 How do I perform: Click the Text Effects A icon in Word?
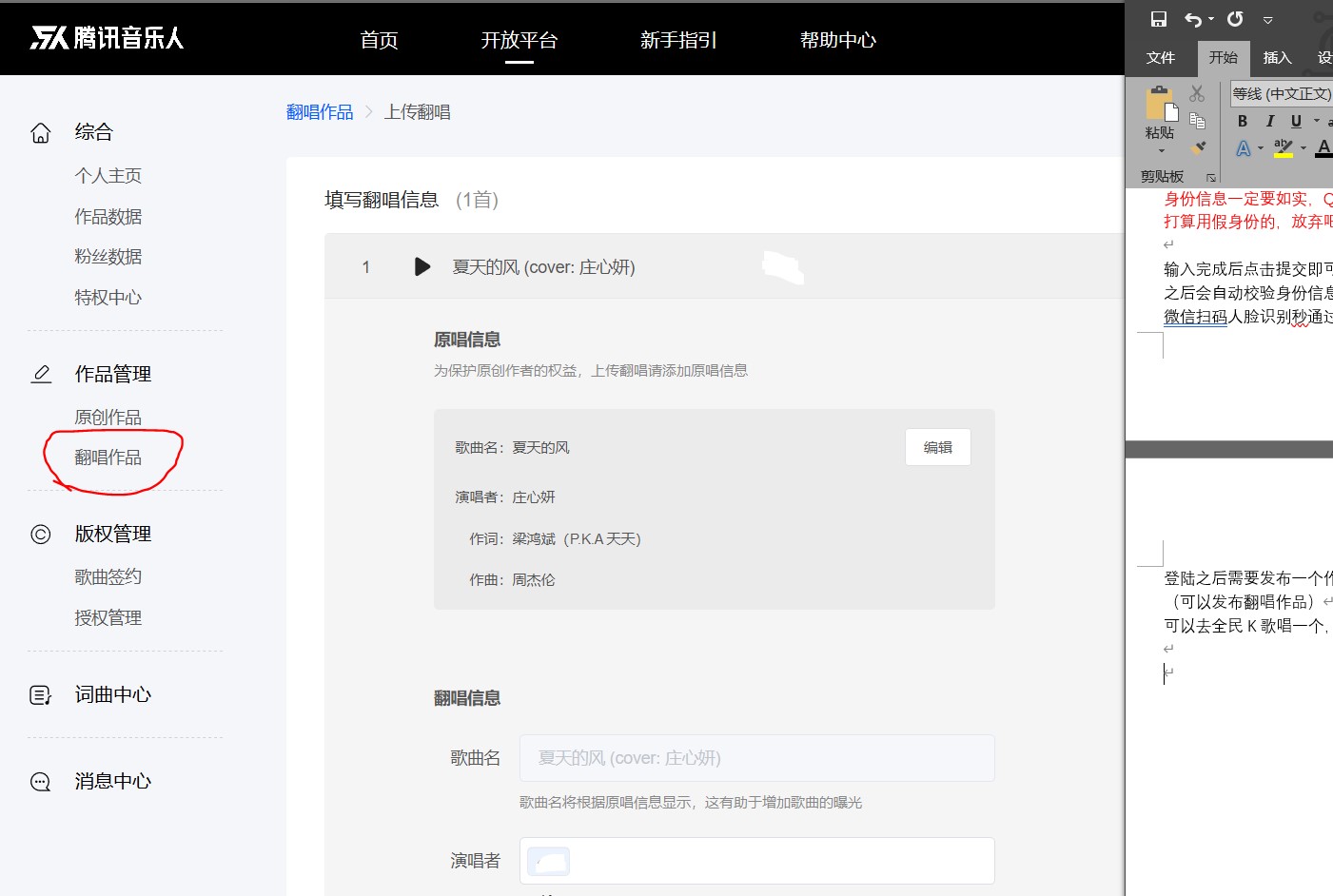(x=1244, y=148)
